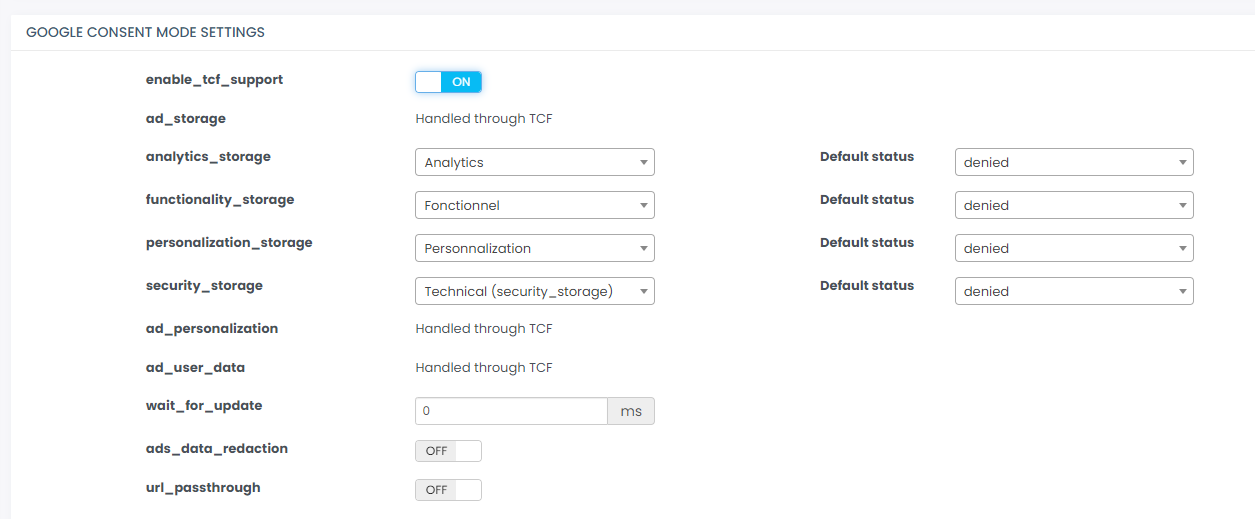Open security_storage default status dropdown
This screenshot has height=519, width=1255.
point(1074,291)
